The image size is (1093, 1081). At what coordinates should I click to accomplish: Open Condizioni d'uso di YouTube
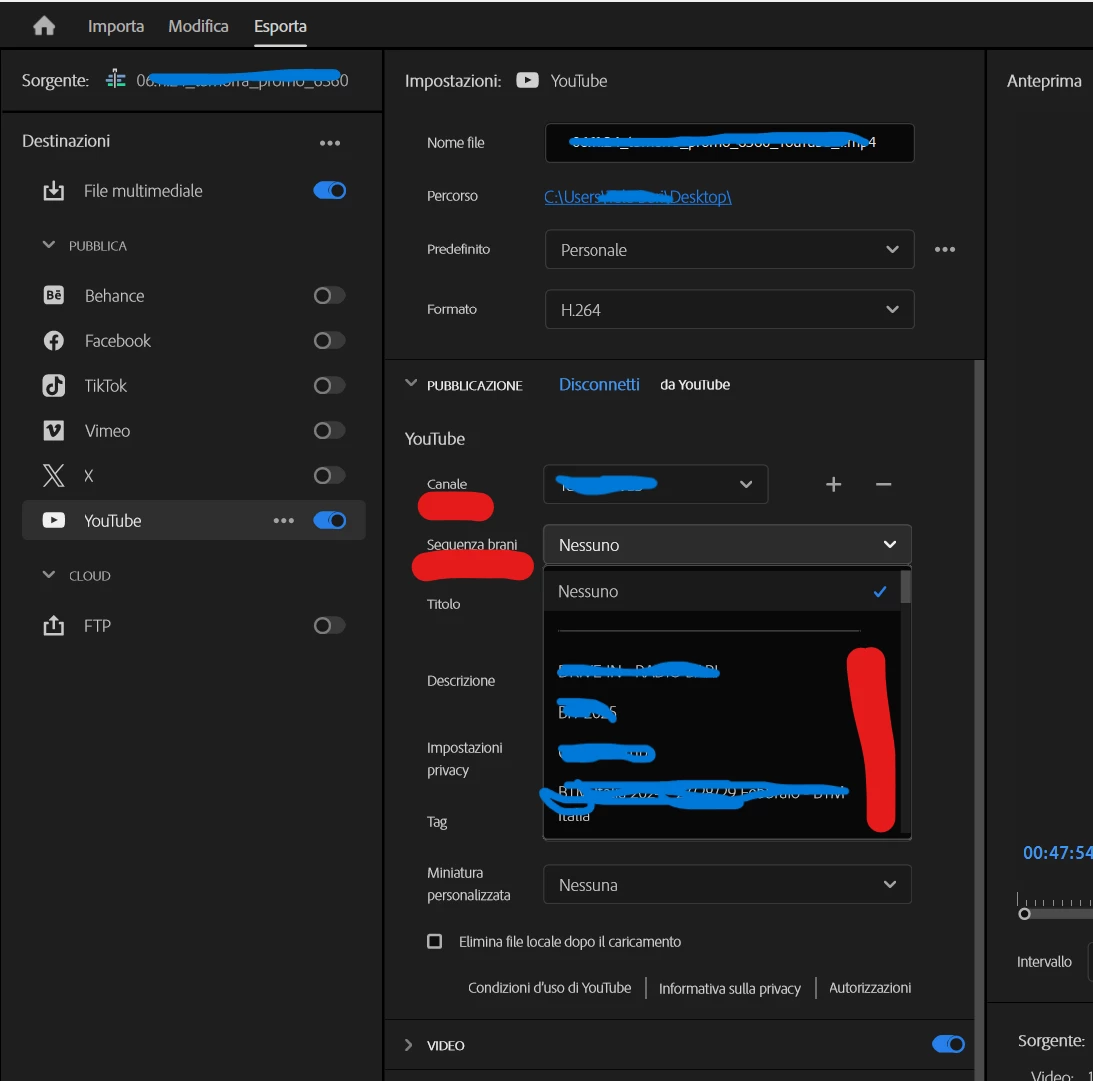549,988
